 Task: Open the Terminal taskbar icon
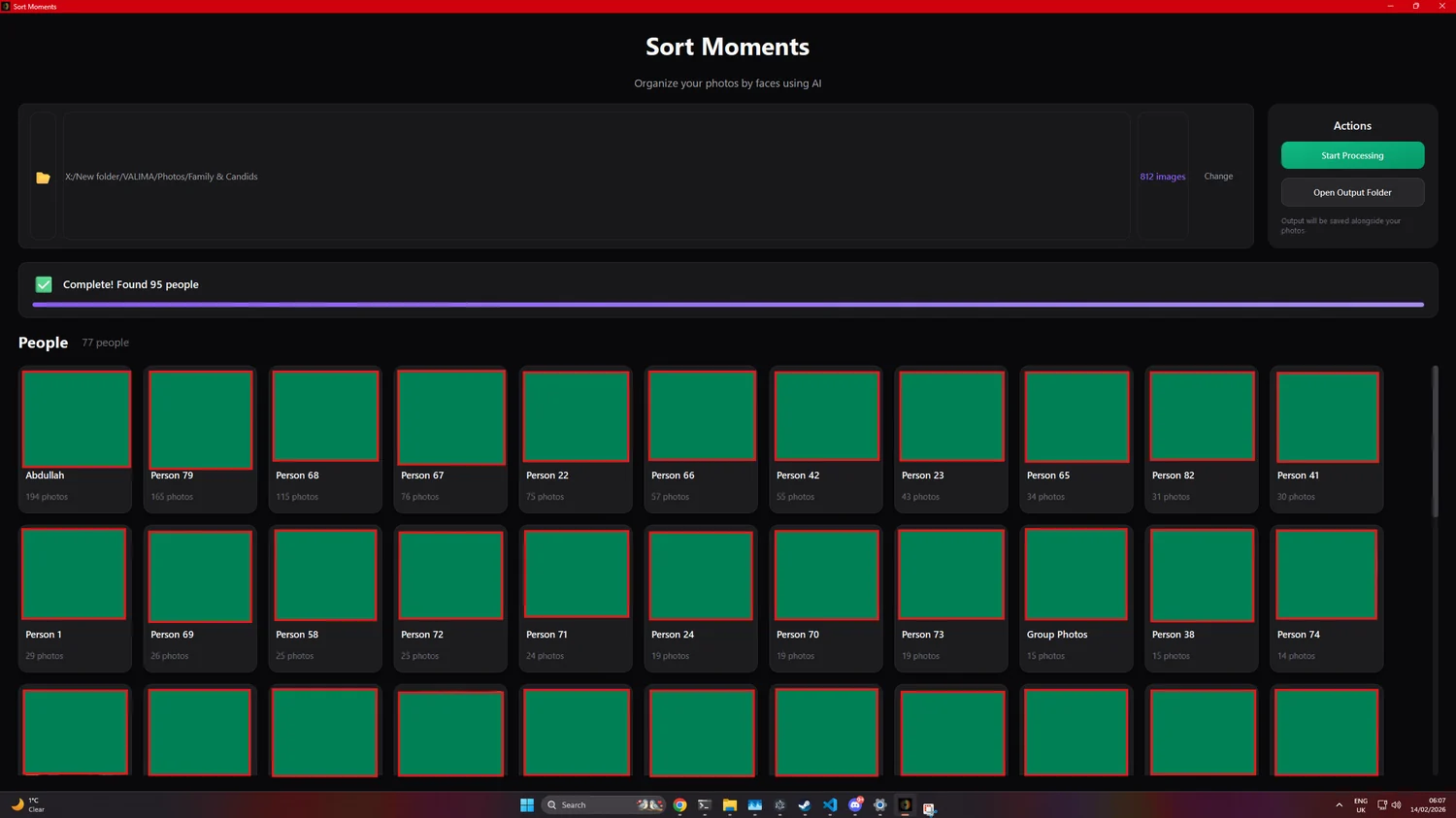click(705, 805)
